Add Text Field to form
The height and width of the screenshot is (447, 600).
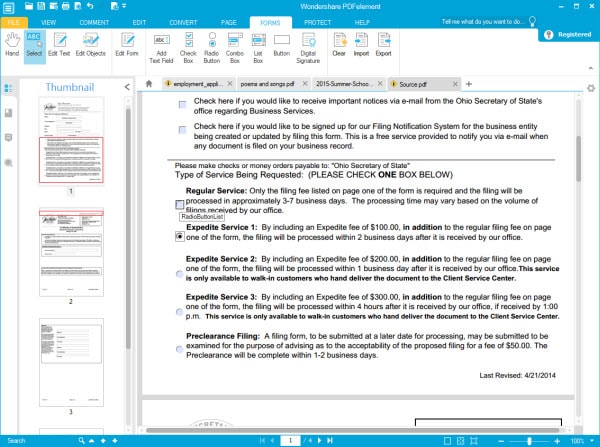pyautogui.click(x=161, y=48)
